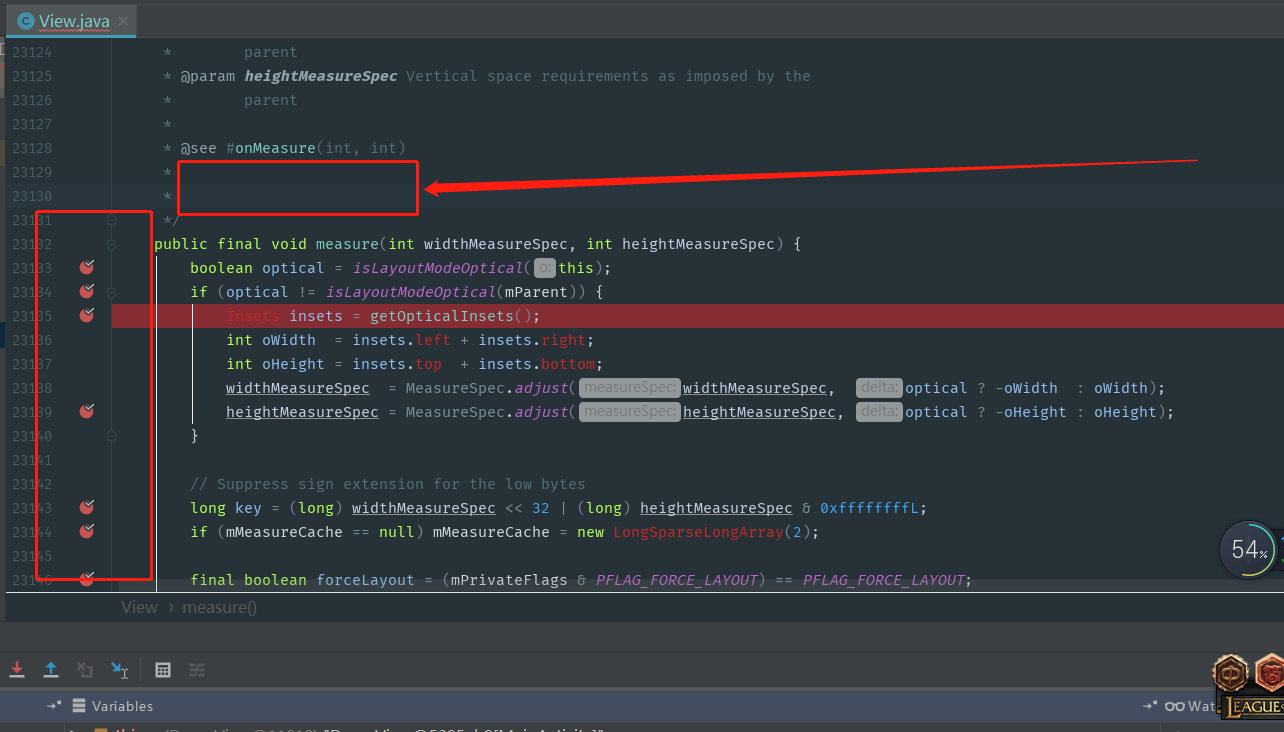Toggle breakpoint on line 23134
The image size is (1284, 732).
pos(87,291)
